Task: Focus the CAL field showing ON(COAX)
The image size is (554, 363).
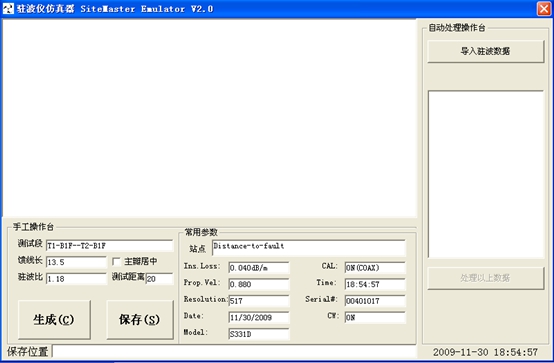Action: (x=375, y=268)
